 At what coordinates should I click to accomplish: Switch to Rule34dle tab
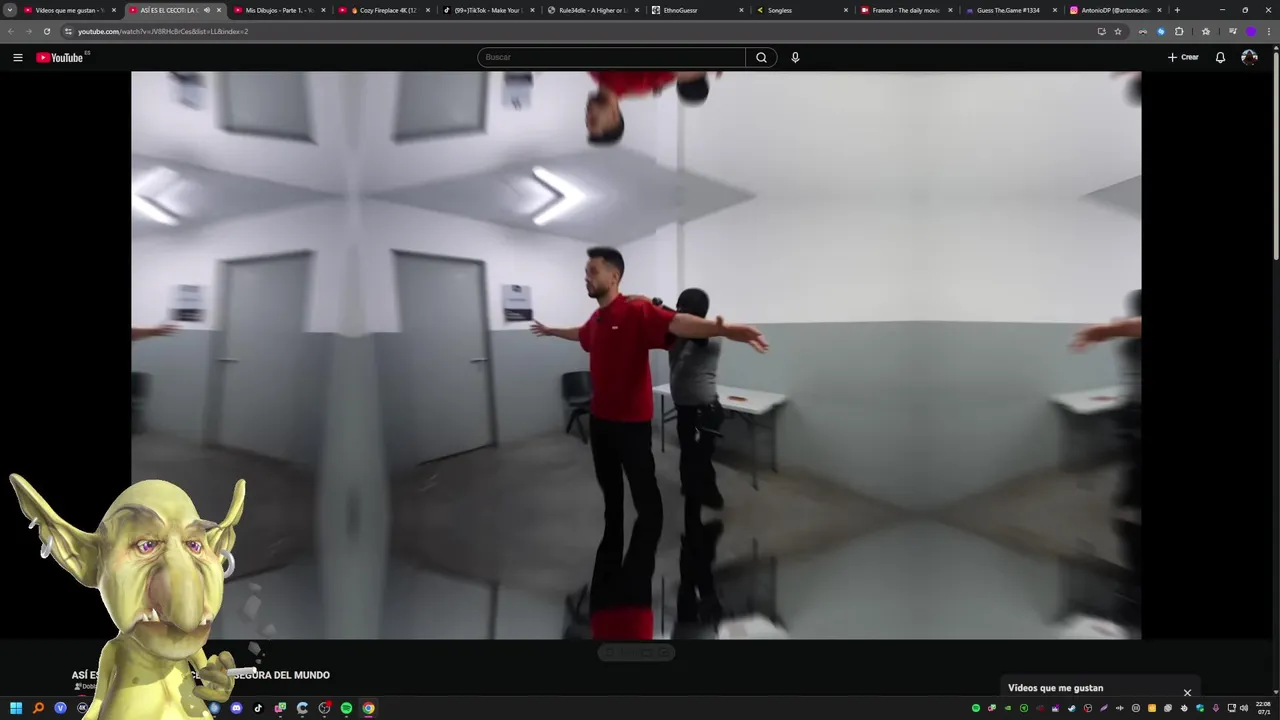[x=594, y=10]
